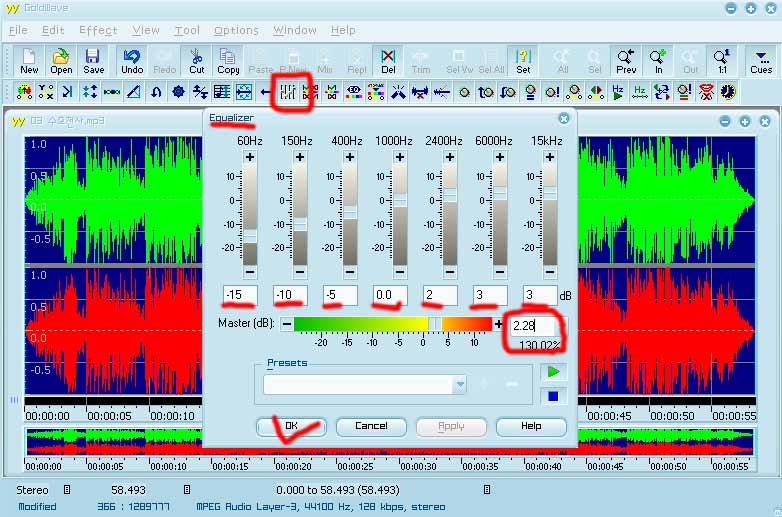Open the Tool menu
Image resolution: width=782 pixels, height=517 pixels.
coord(187,30)
